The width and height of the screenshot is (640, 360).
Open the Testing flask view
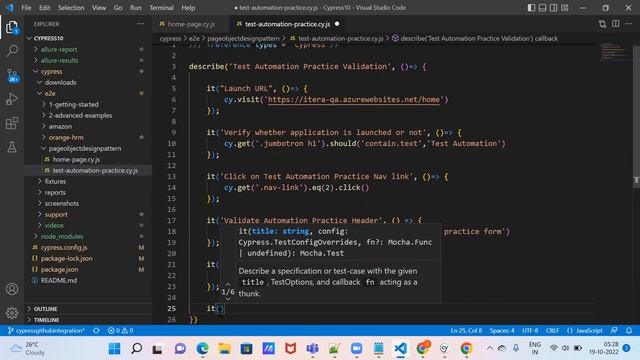pos(12,147)
